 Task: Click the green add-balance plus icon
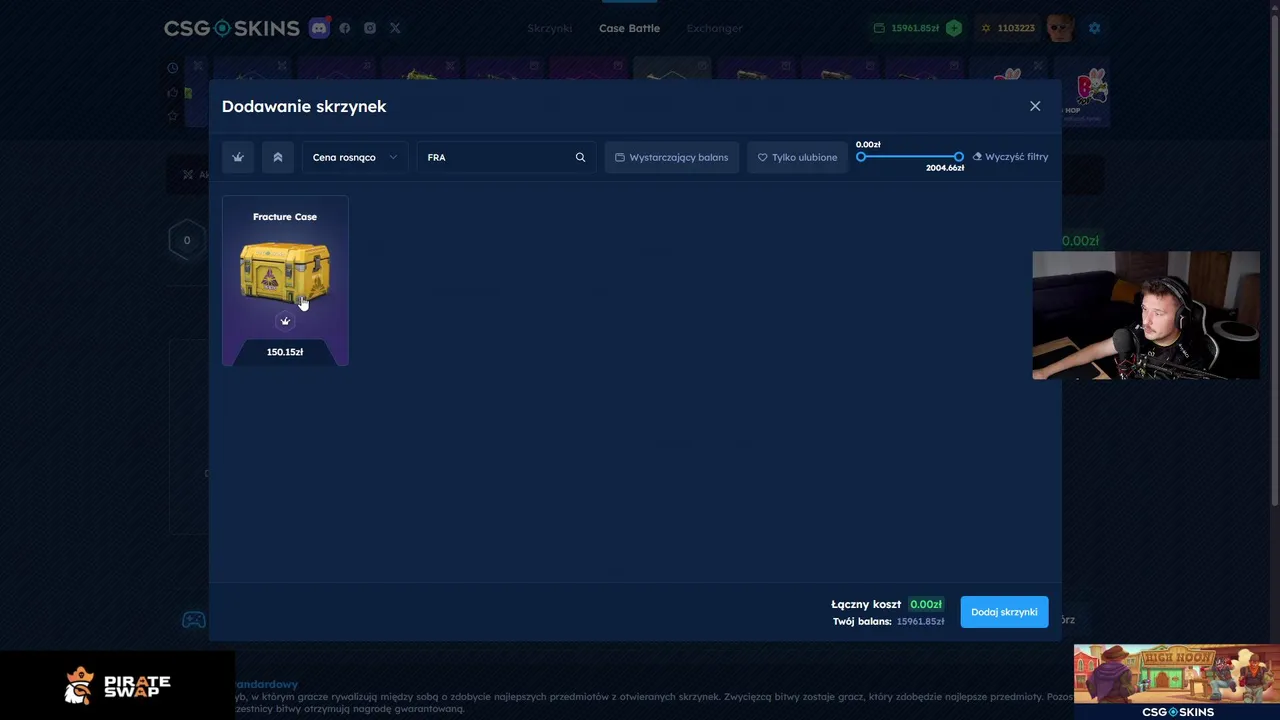[x=954, y=28]
